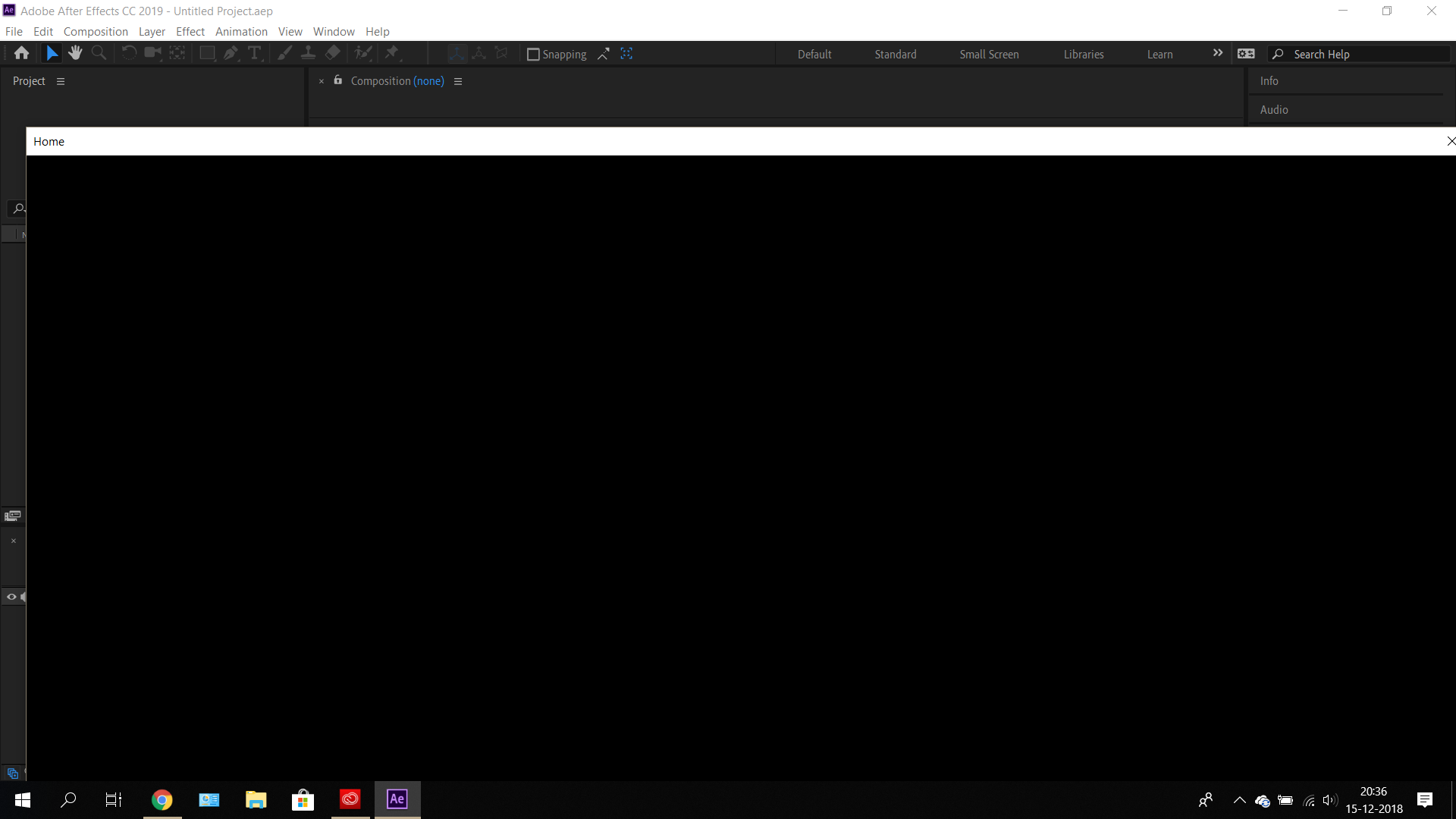
Task: Select the Brush tool
Action: [x=285, y=53]
